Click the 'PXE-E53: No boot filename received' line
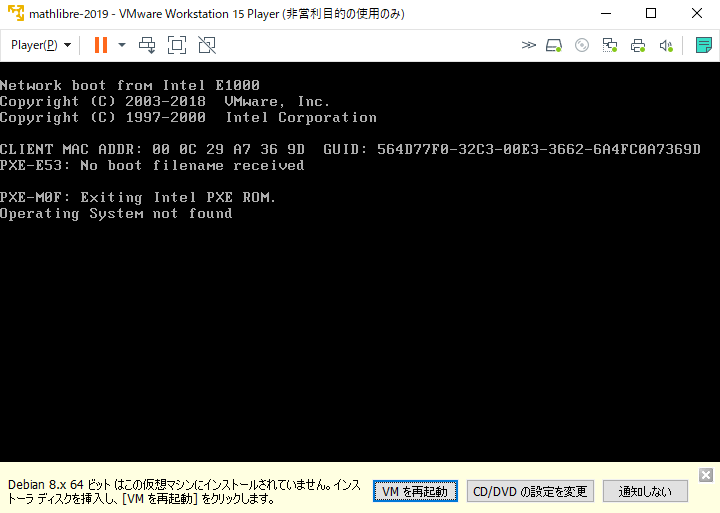Image resolution: width=720 pixels, height=513 pixels. [152, 165]
